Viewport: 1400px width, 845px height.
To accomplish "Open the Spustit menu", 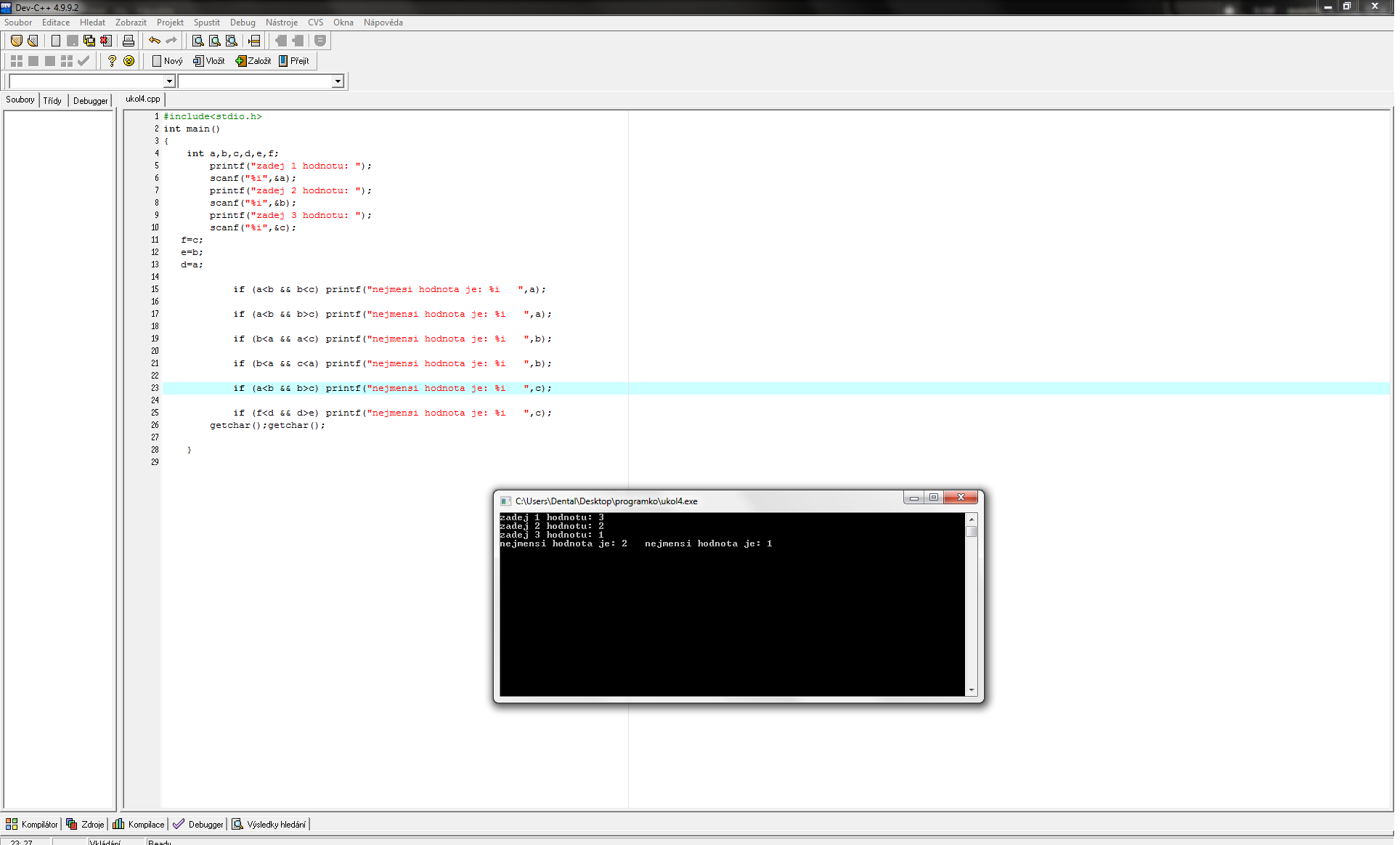I will (206, 23).
